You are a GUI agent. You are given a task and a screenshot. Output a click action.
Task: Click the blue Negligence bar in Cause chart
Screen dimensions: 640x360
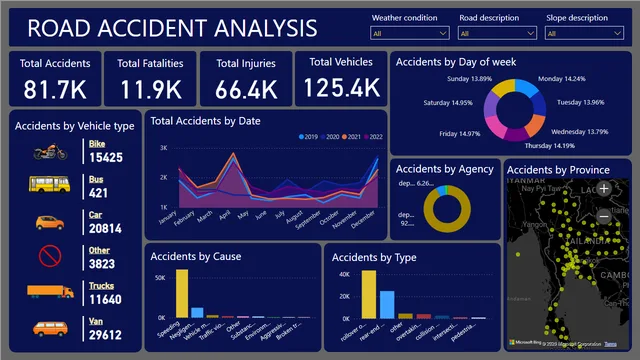pos(197,313)
